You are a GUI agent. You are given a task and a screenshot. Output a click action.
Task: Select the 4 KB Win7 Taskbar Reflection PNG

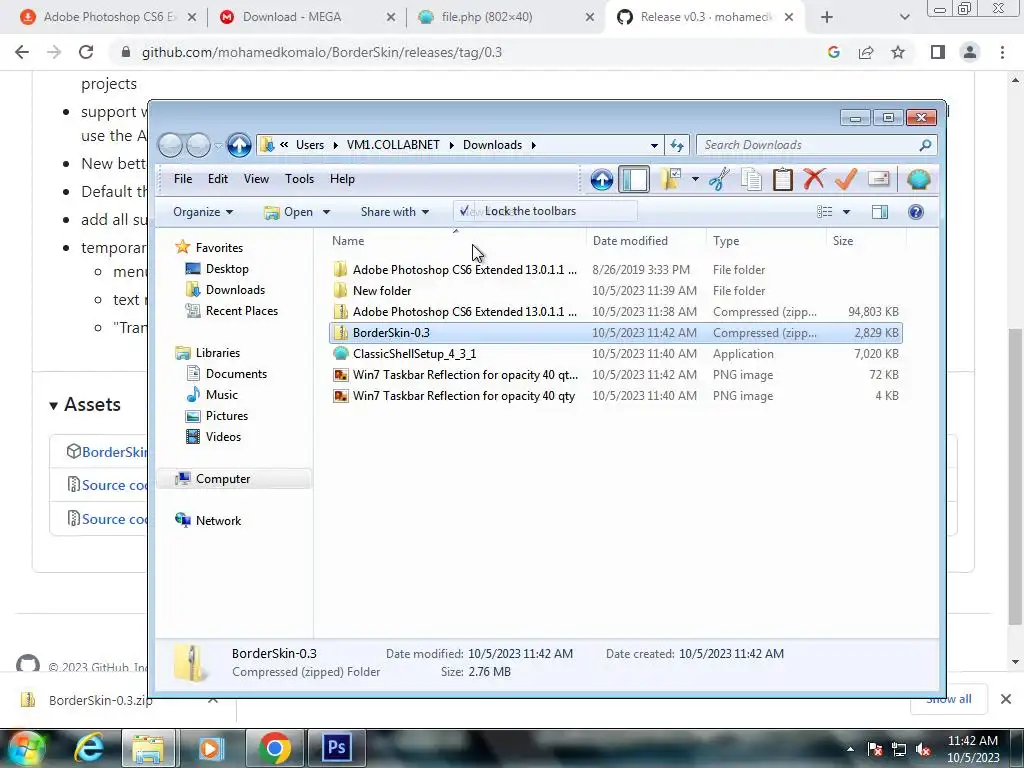coord(615,396)
